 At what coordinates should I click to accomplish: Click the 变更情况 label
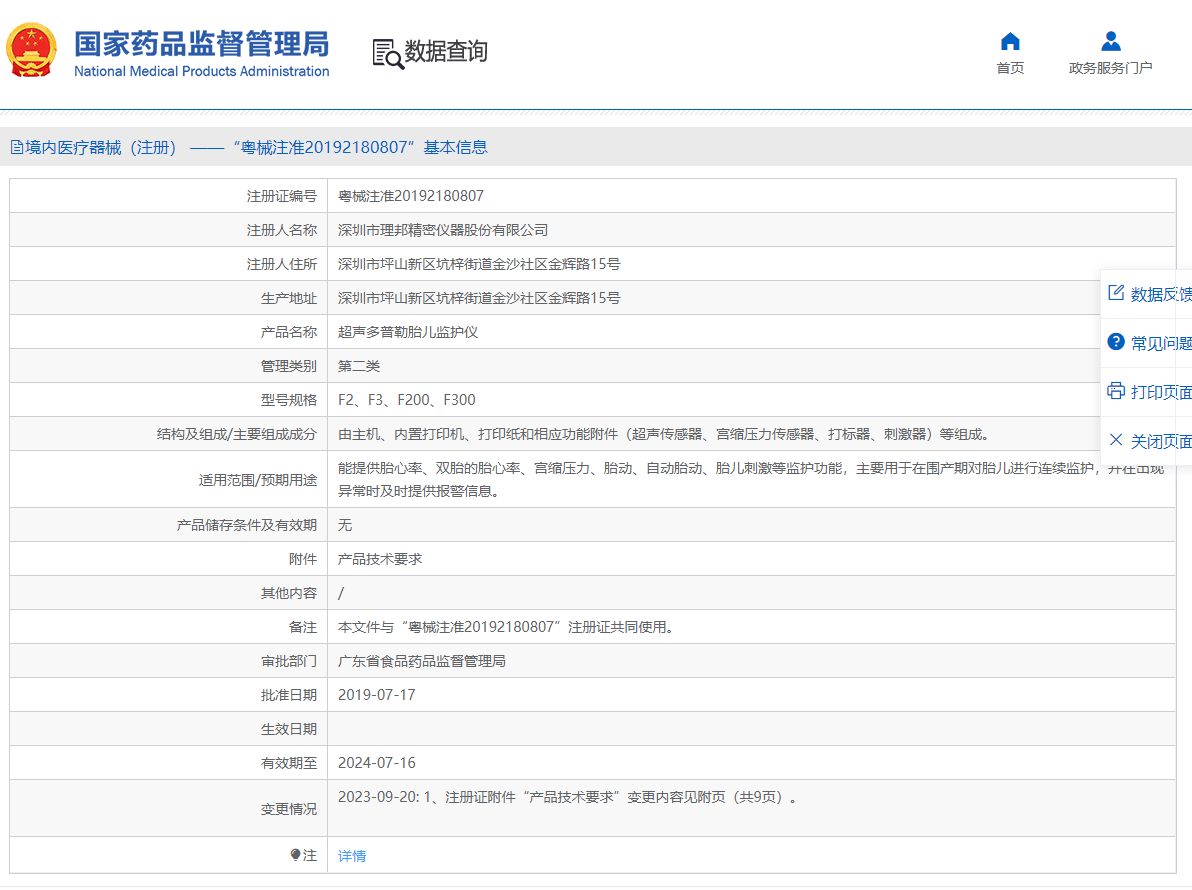(289, 809)
